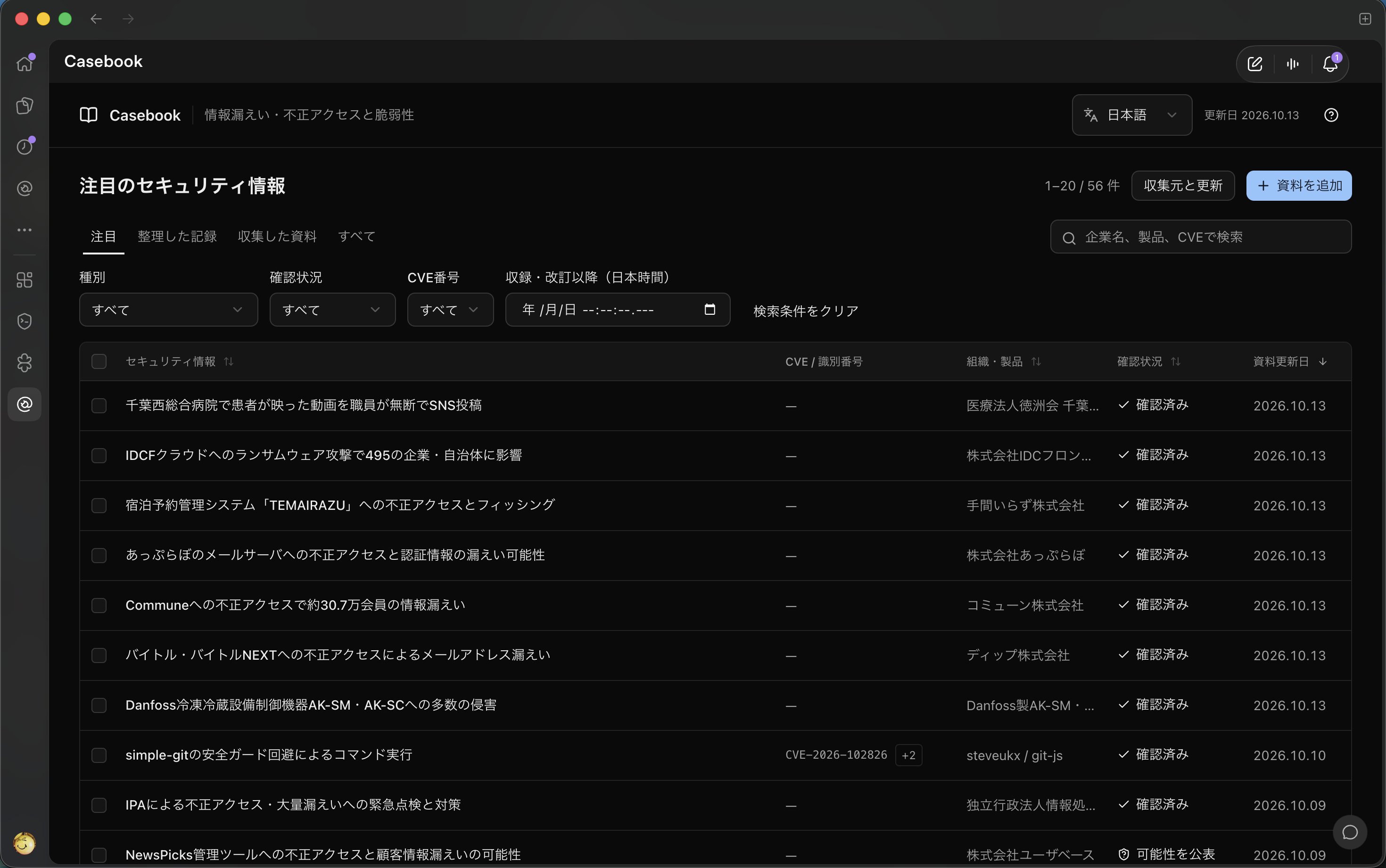1386x868 pixels.
Task: Open the flower-shaped sidebar icon
Action: click(25, 363)
